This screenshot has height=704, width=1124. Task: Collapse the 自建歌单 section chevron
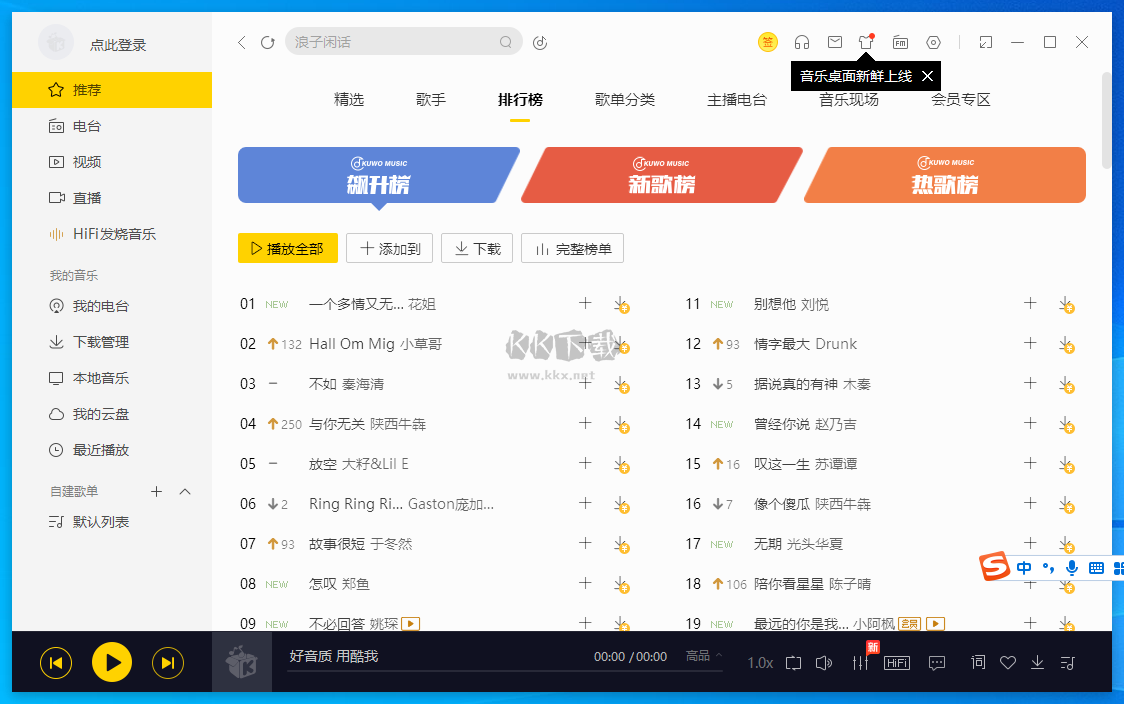184,491
